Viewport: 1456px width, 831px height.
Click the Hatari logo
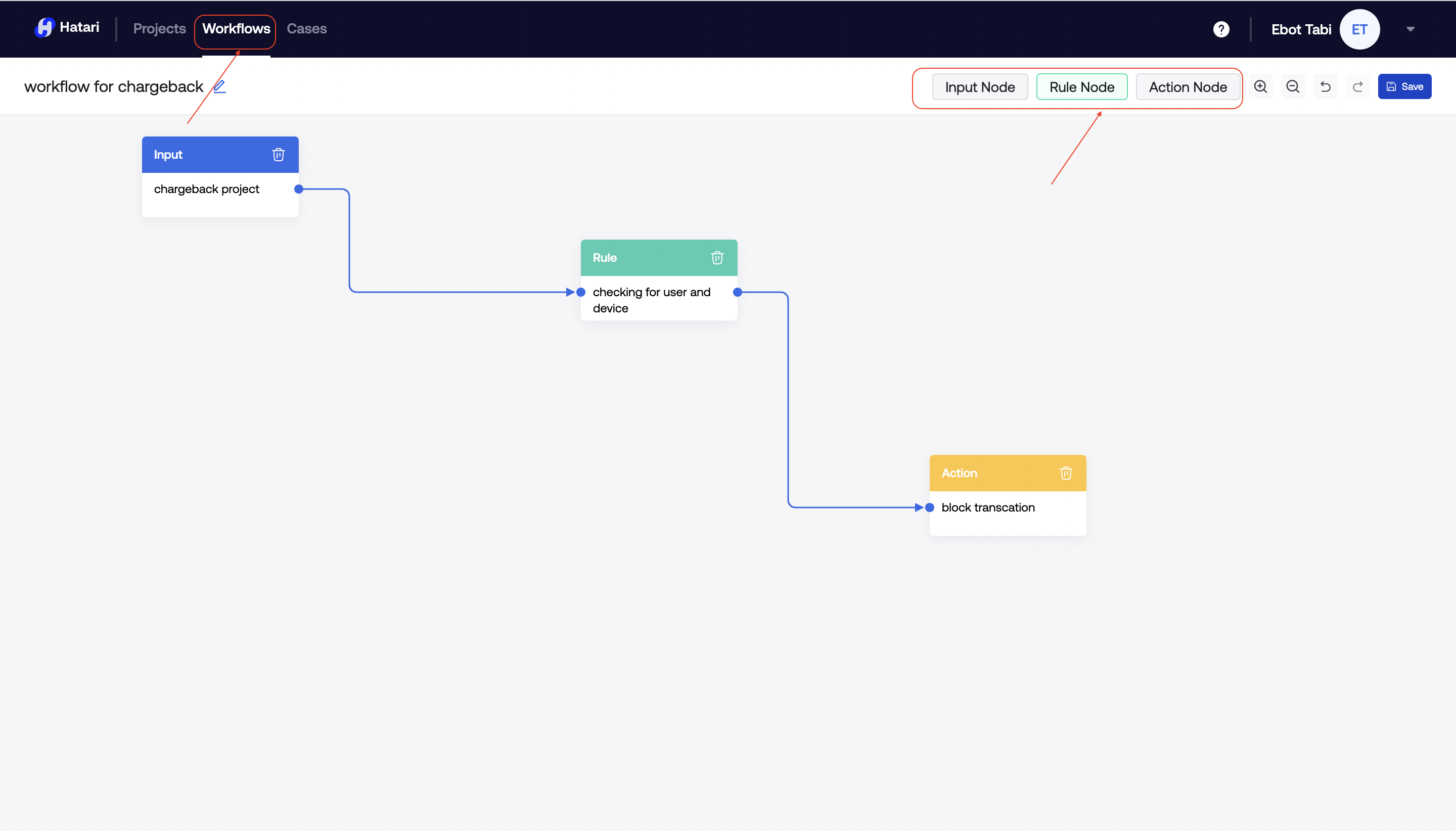click(67, 27)
